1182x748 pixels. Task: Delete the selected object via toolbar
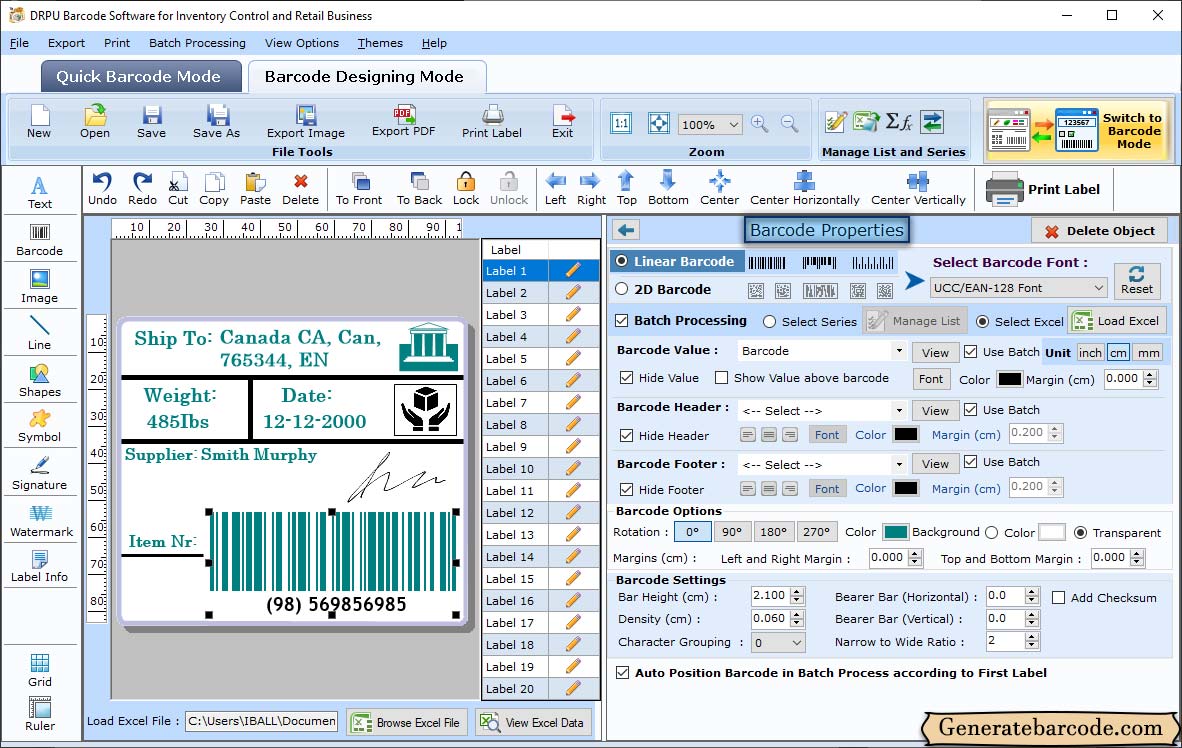point(300,189)
